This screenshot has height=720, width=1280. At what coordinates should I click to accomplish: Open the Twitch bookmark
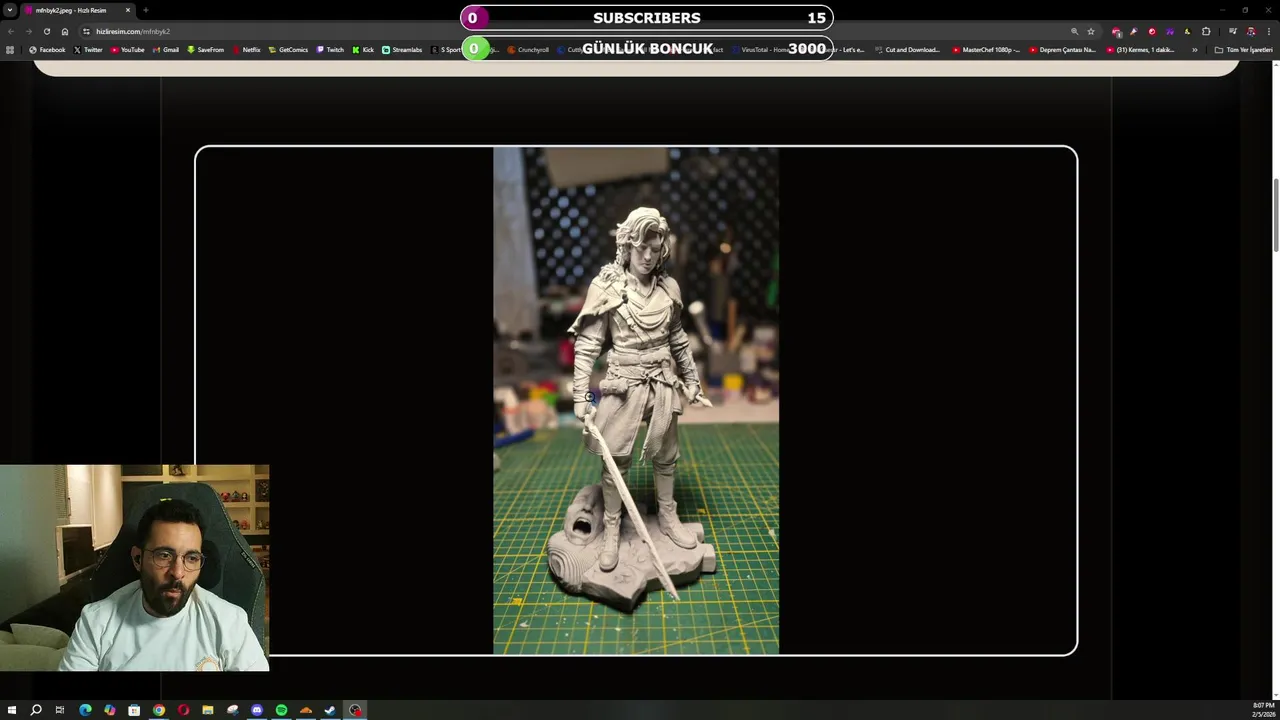click(x=330, y=50)
